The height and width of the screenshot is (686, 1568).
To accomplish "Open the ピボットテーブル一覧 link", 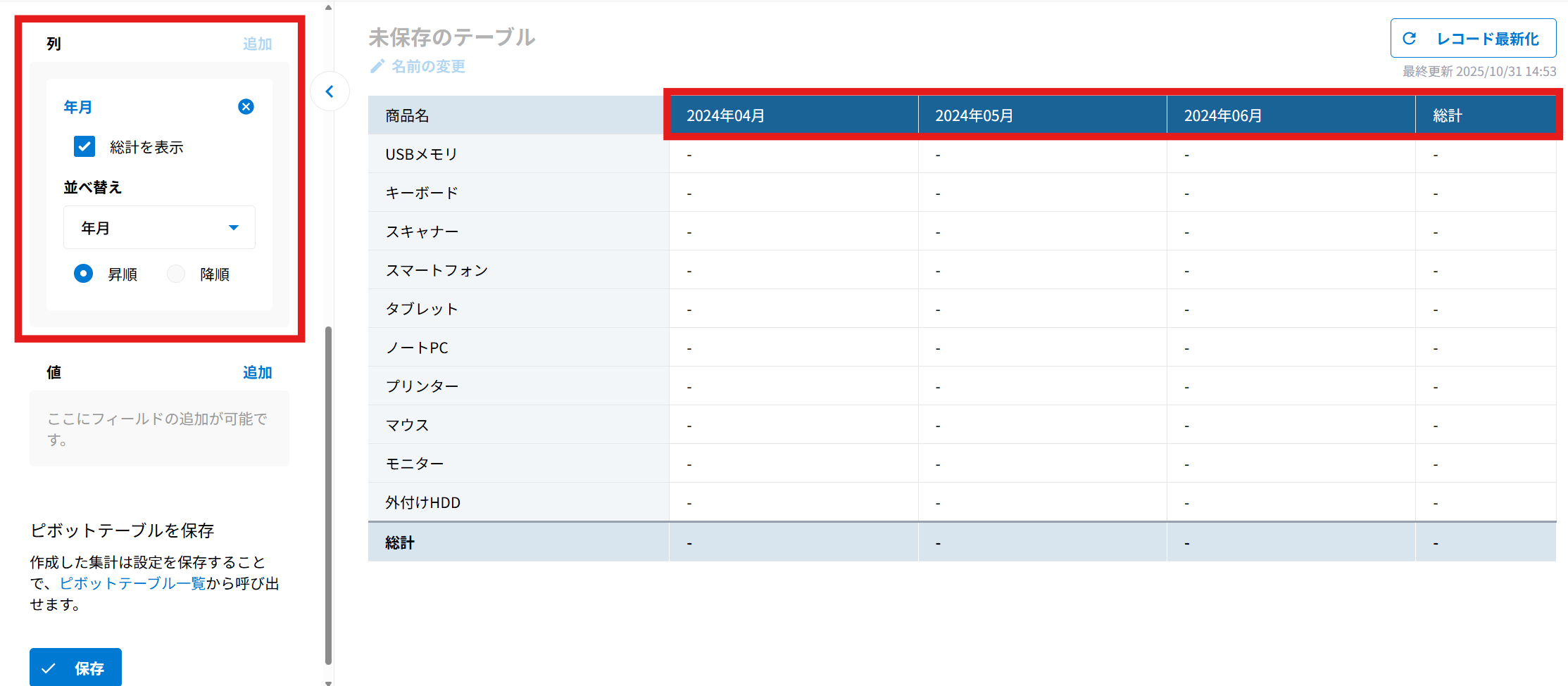I will click(x=132, y=583).
